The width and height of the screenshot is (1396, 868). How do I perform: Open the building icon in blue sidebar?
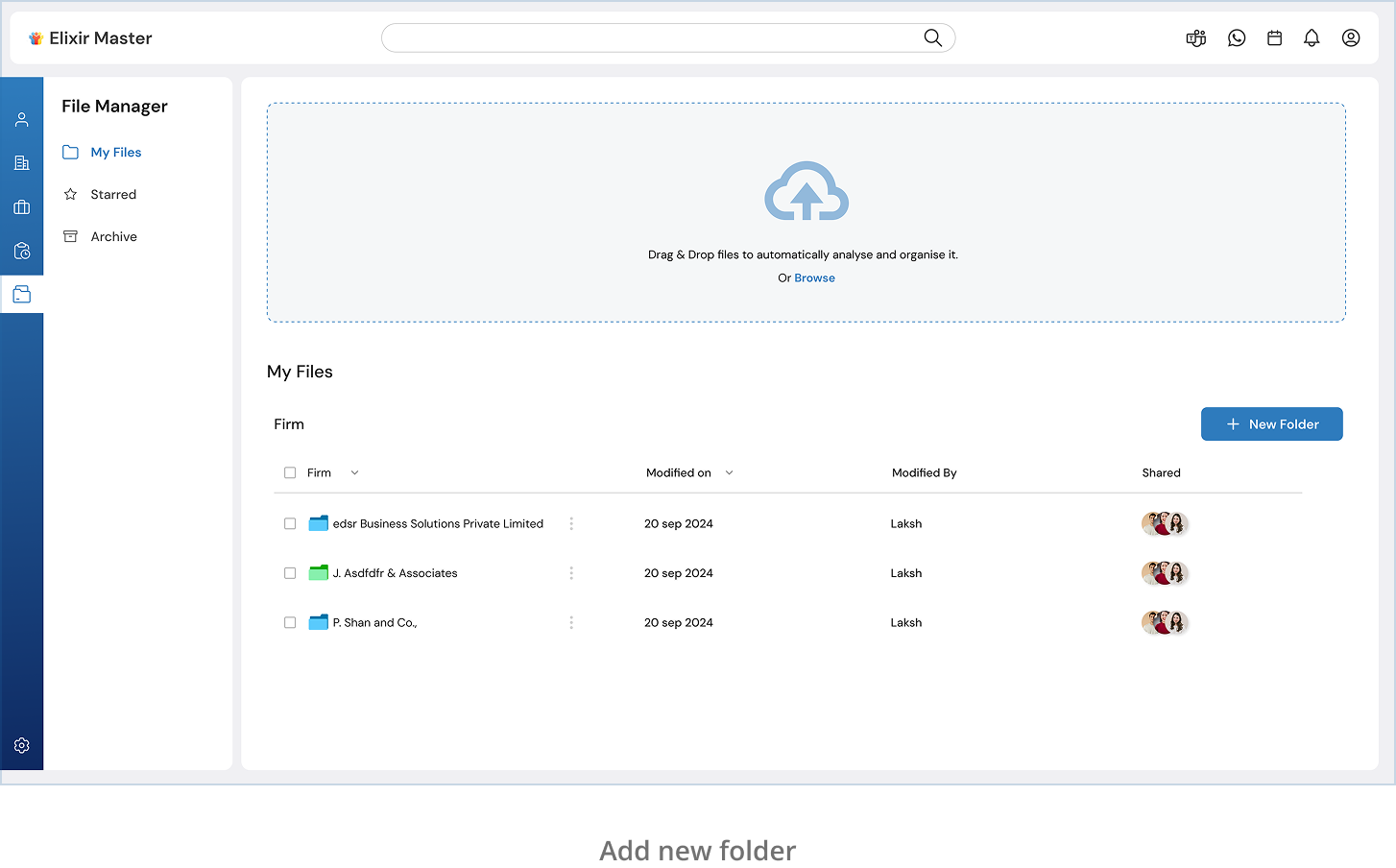[22, 163]
